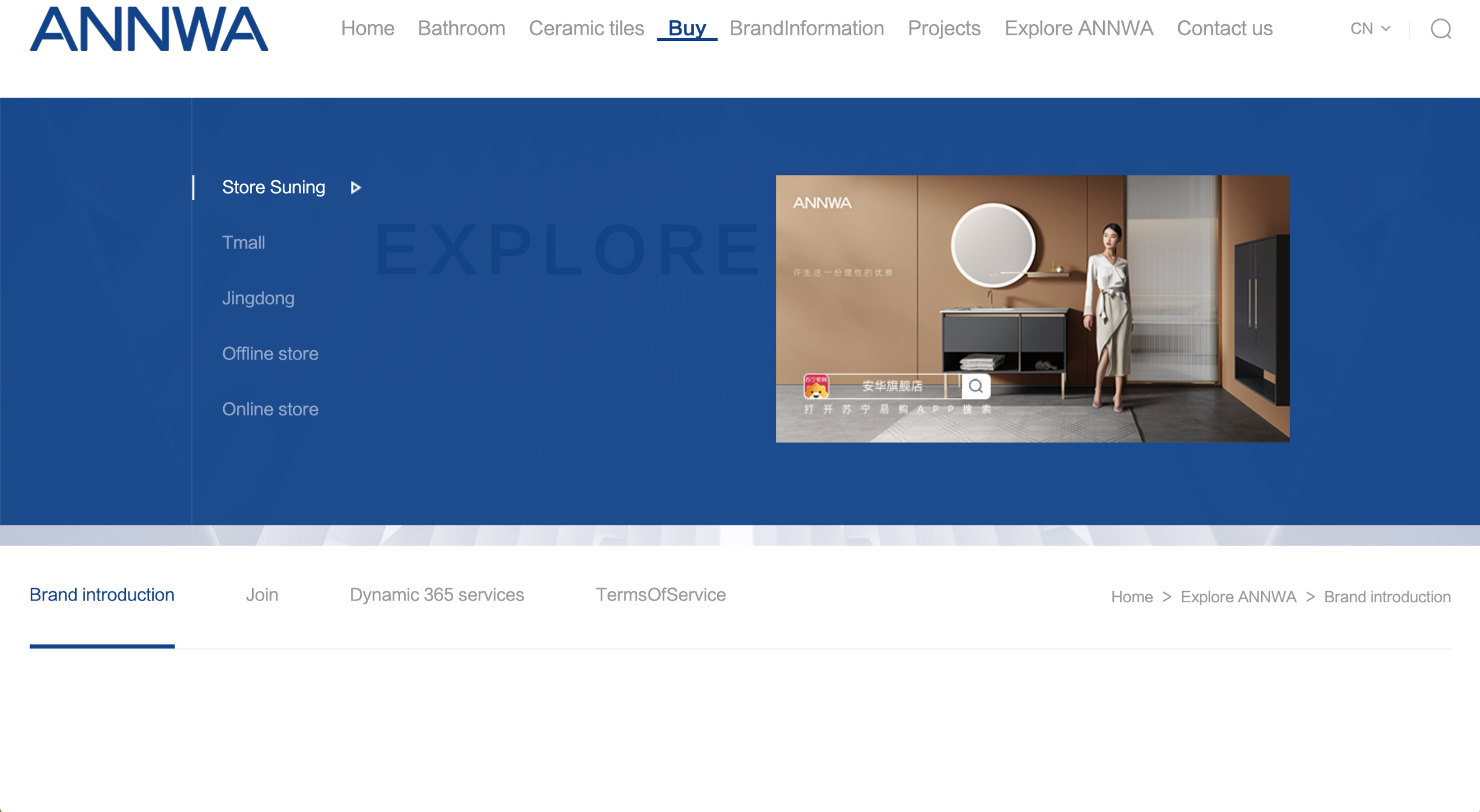
Task: Open the search magnifier icon
Action: tap(1441, 28)
